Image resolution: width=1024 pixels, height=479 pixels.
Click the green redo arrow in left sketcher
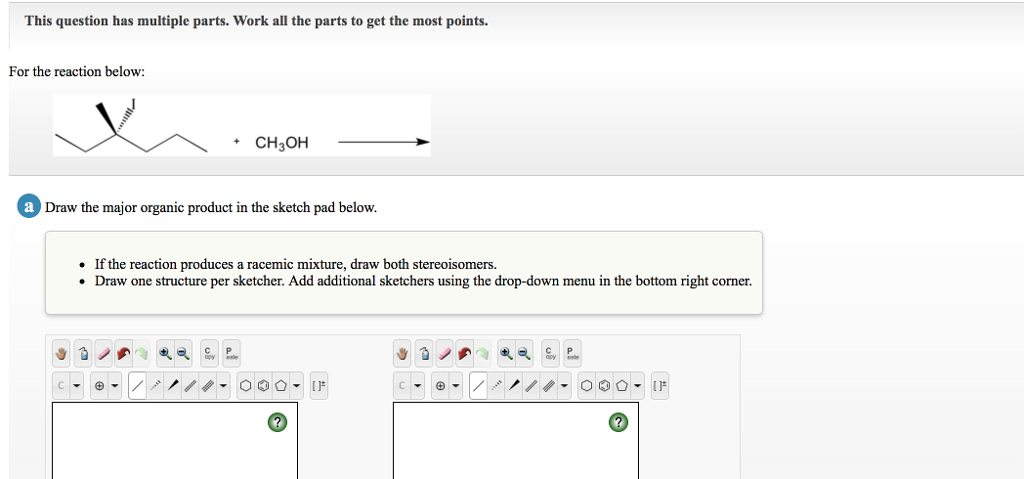click(x=140, y=354)
